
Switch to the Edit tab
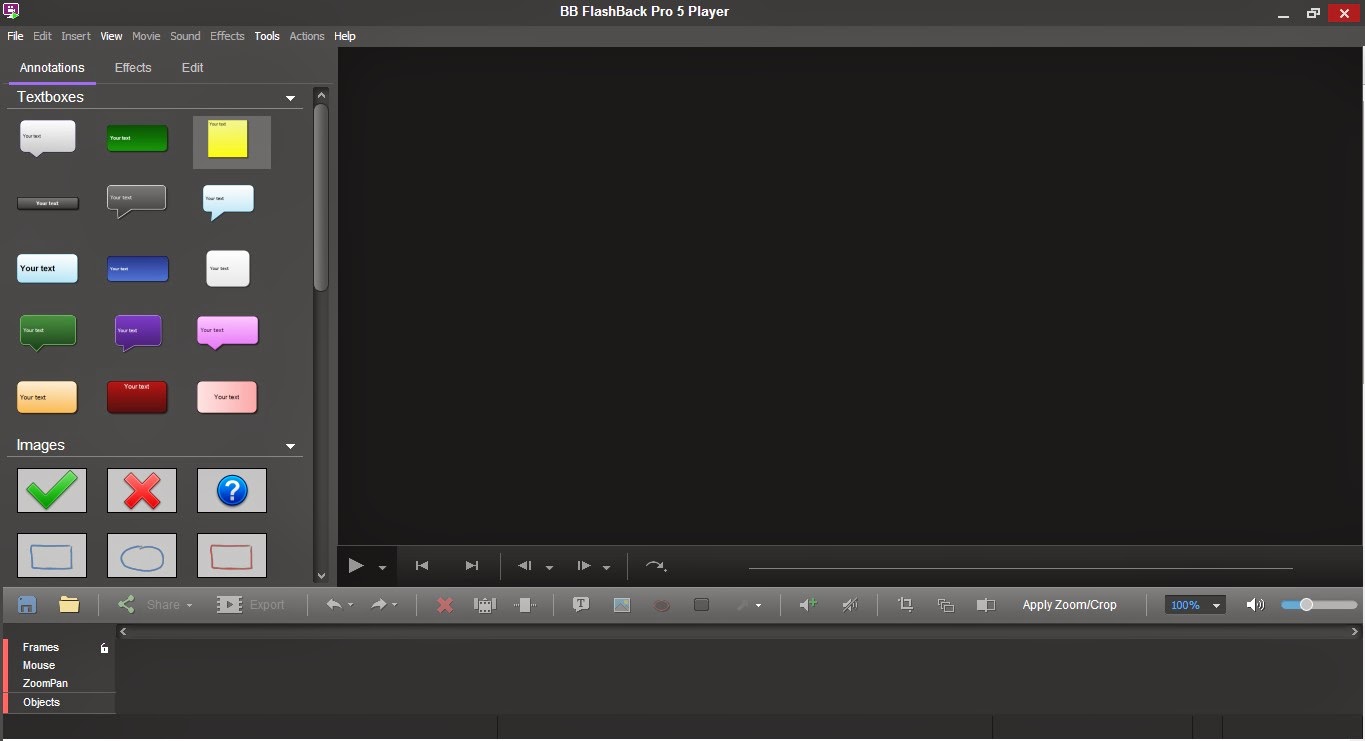click(193, 68)
